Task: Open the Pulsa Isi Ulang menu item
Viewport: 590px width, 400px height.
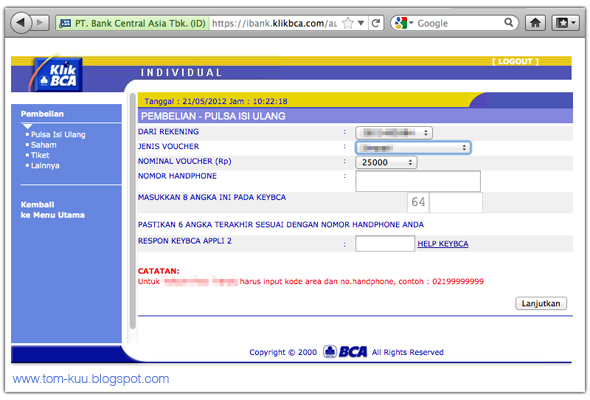Action: click(58, 135)
